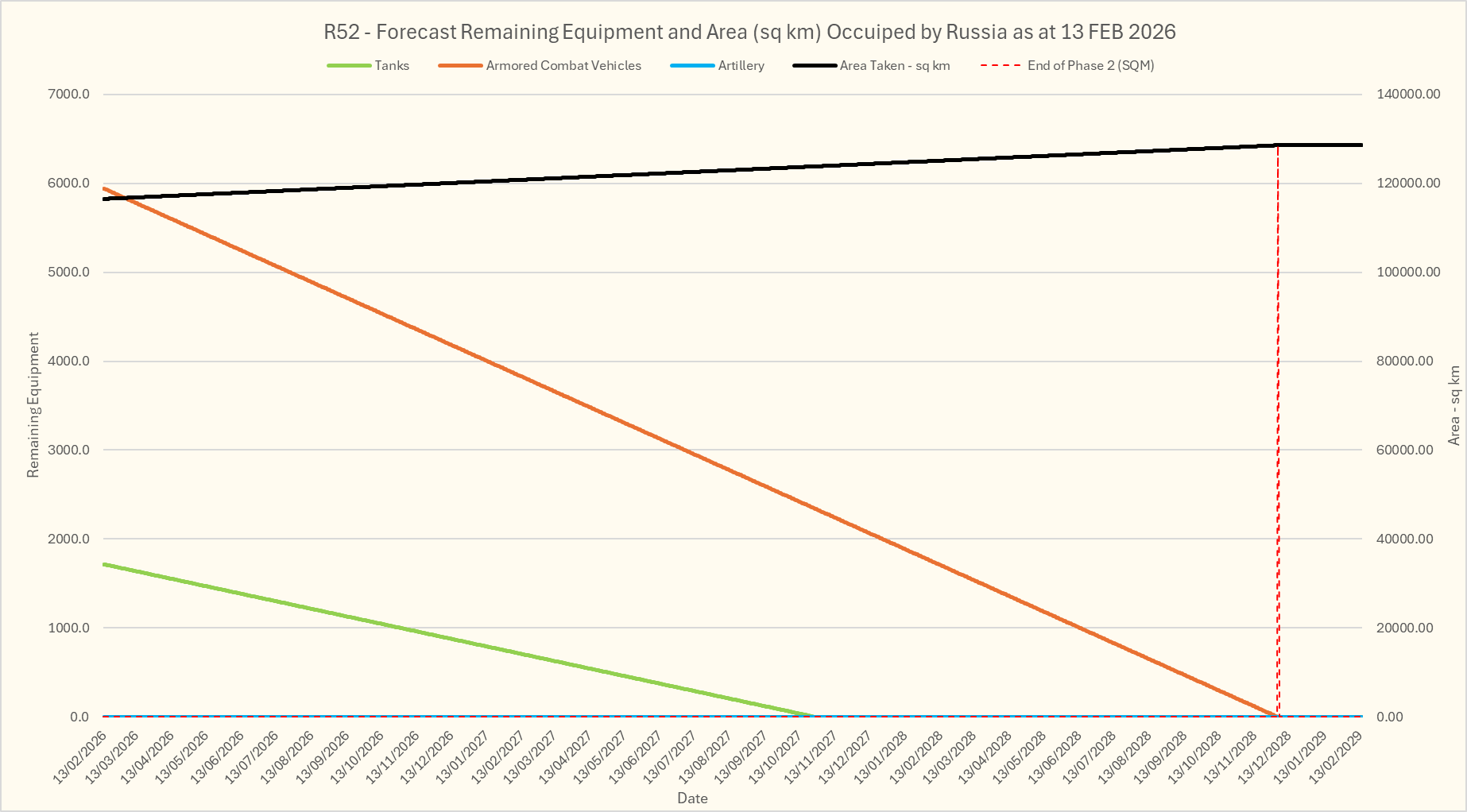Click the Artillery legend label
This screenshot has width=1467, height=812.
741,66
